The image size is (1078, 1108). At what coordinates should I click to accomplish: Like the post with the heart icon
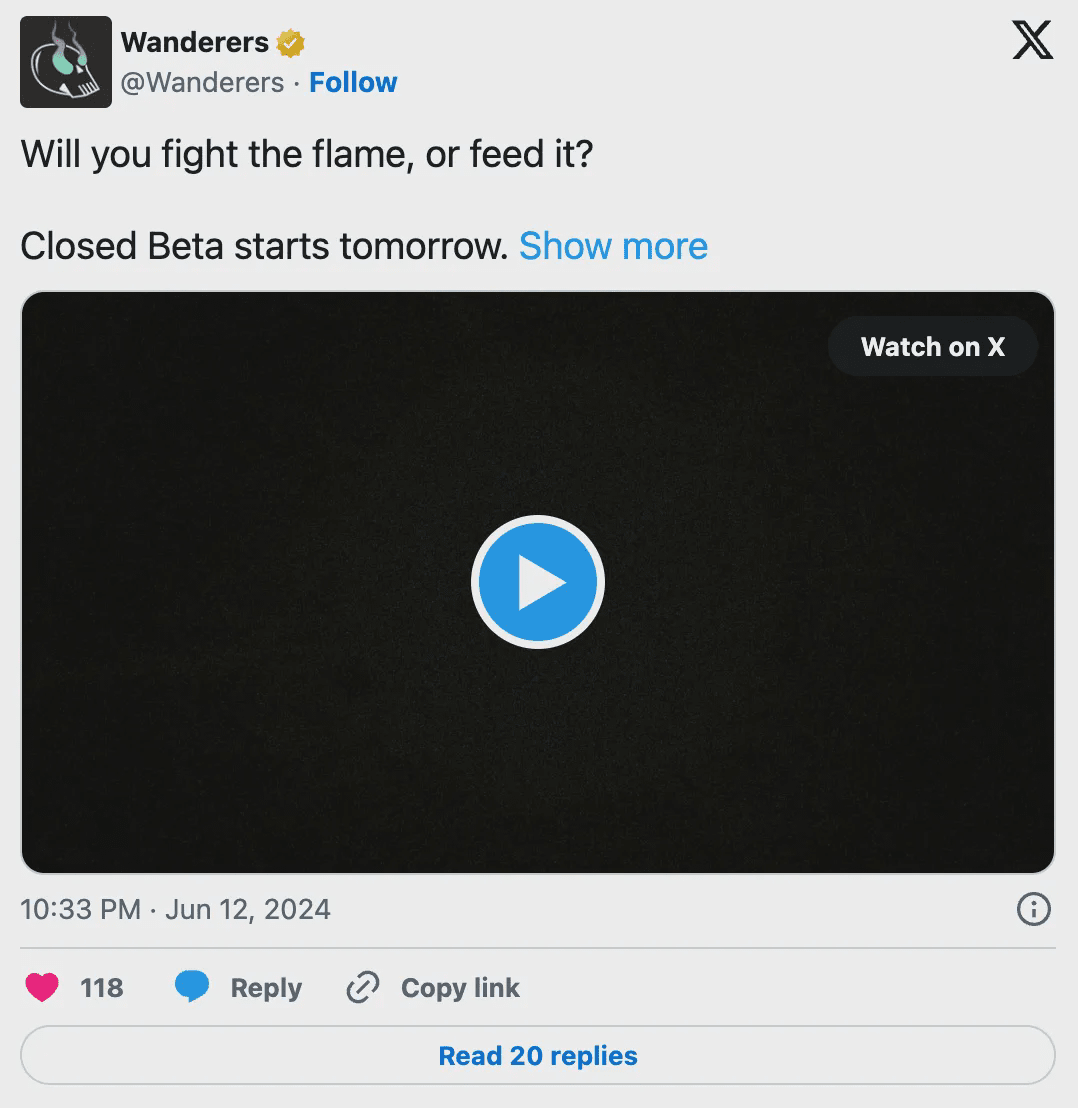(42, 988)
